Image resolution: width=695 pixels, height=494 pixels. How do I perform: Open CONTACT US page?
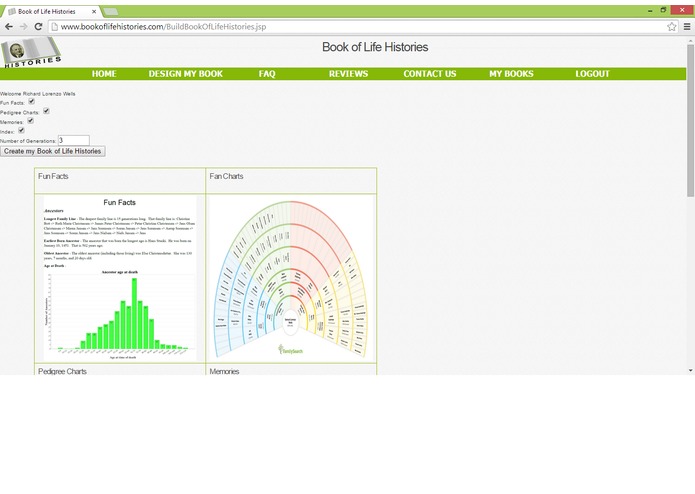click(429, 74)
